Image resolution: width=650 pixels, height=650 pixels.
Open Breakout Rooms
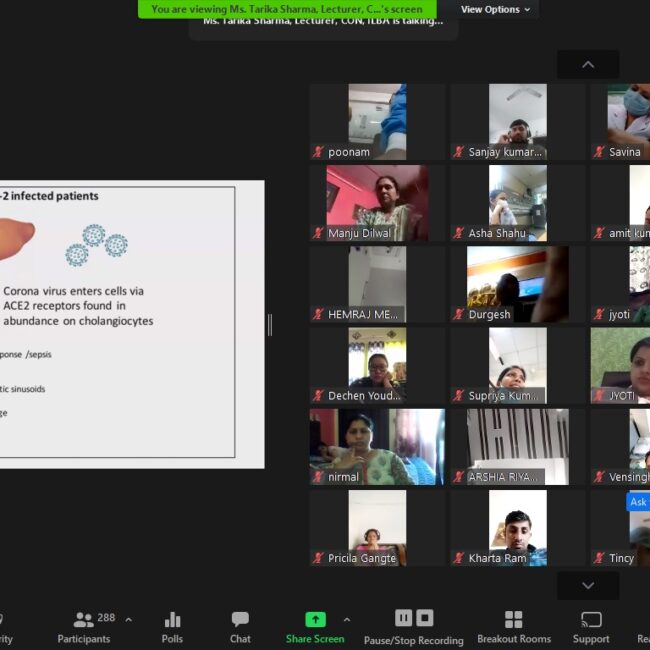click(x=513, y=626)
